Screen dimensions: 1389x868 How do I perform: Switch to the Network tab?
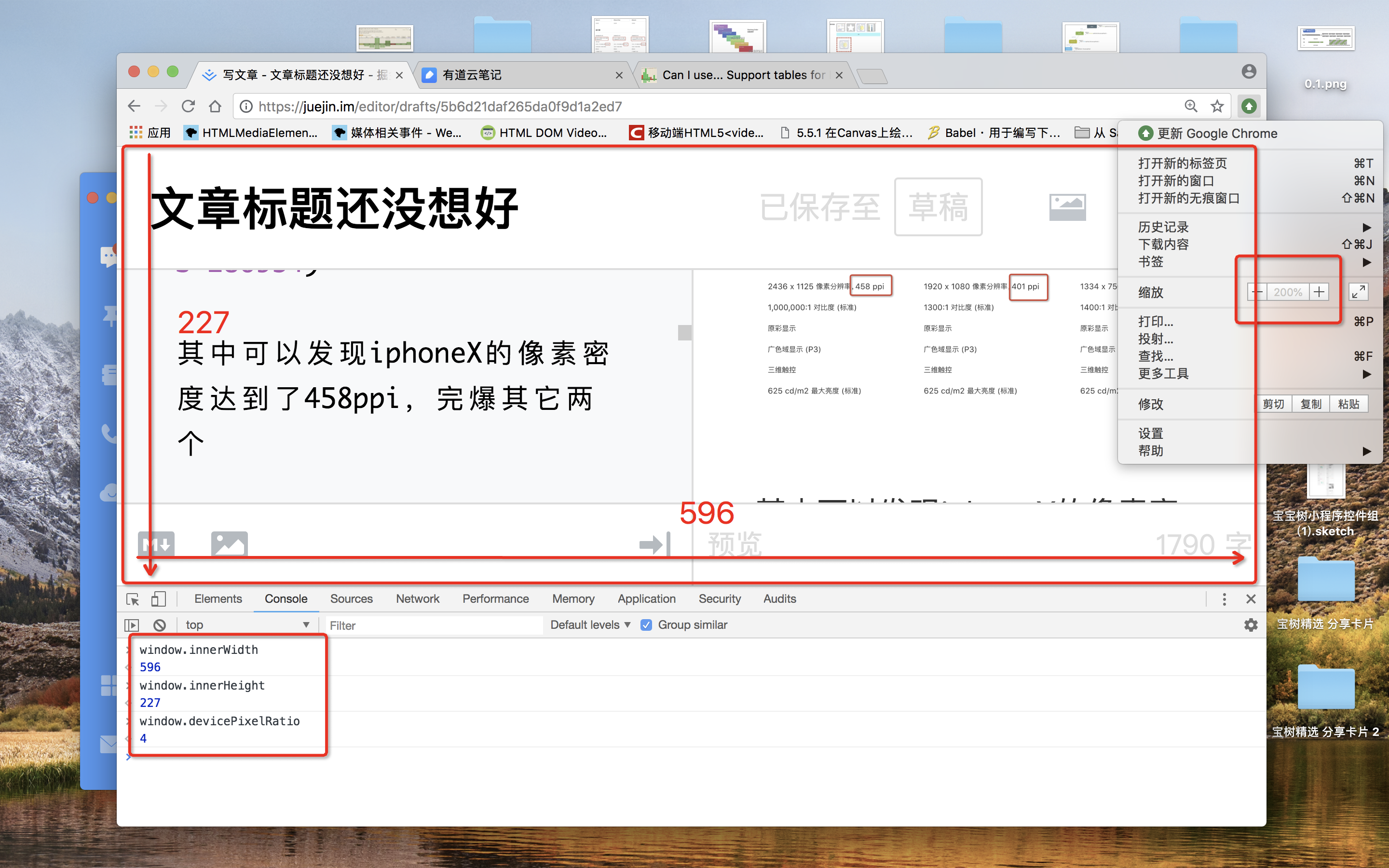pyautogui.click(x=417, y=599)
